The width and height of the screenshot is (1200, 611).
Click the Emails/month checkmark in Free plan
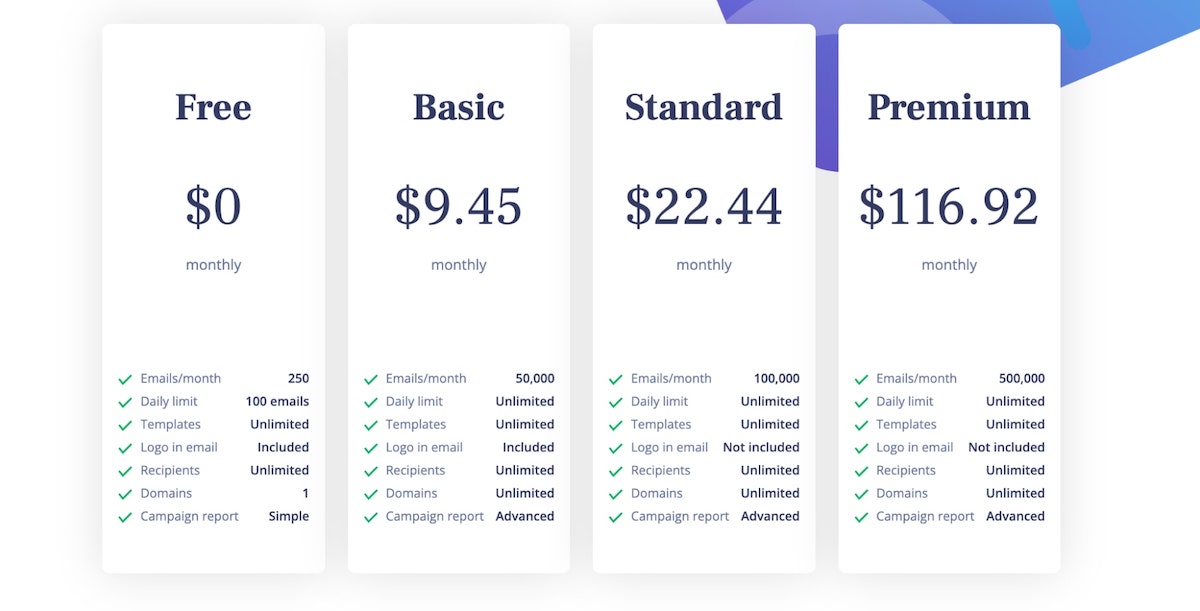pyautogui.click(x=125, y=380)
